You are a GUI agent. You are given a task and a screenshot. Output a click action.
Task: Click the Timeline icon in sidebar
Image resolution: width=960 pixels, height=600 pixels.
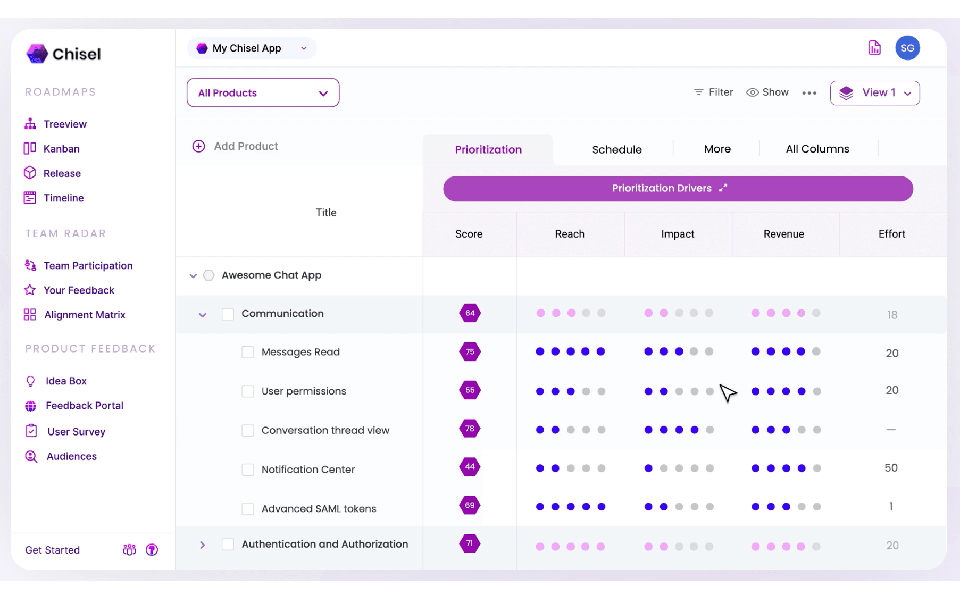29,197
